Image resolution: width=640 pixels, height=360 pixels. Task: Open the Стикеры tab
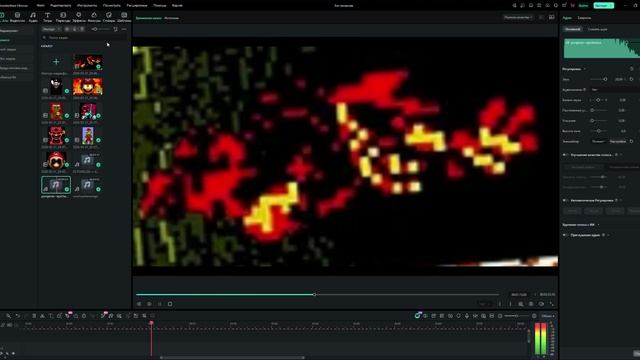point(109,17)
